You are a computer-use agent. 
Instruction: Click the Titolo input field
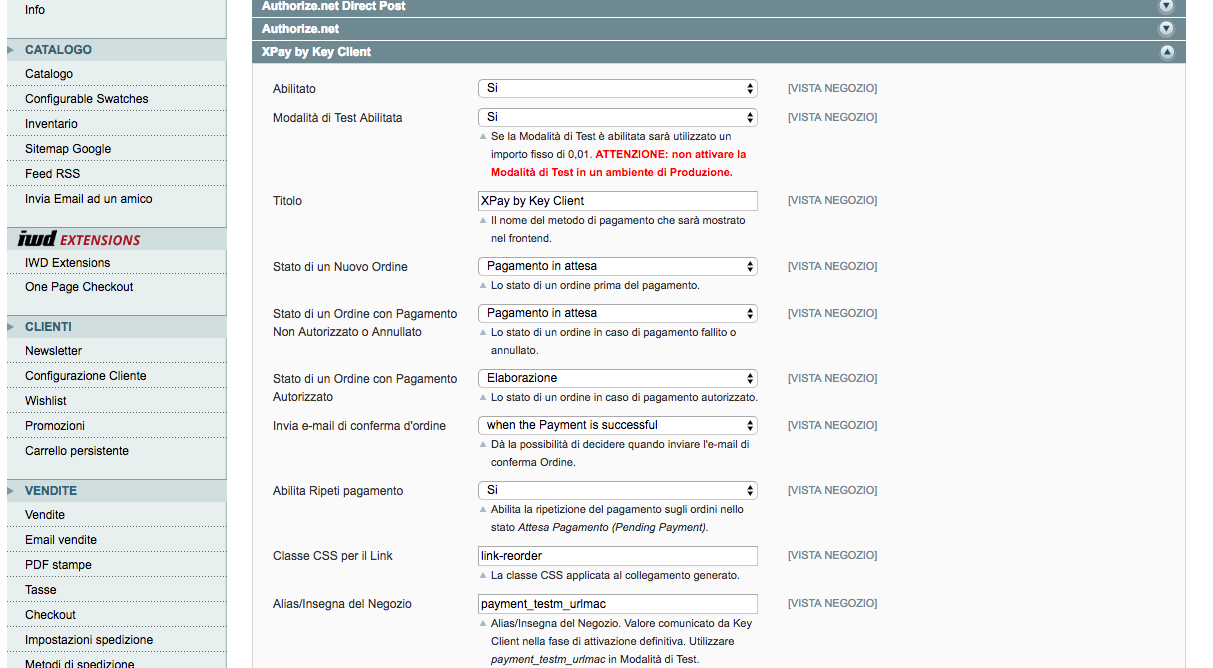pyautogui.click(x=618, y=201)
